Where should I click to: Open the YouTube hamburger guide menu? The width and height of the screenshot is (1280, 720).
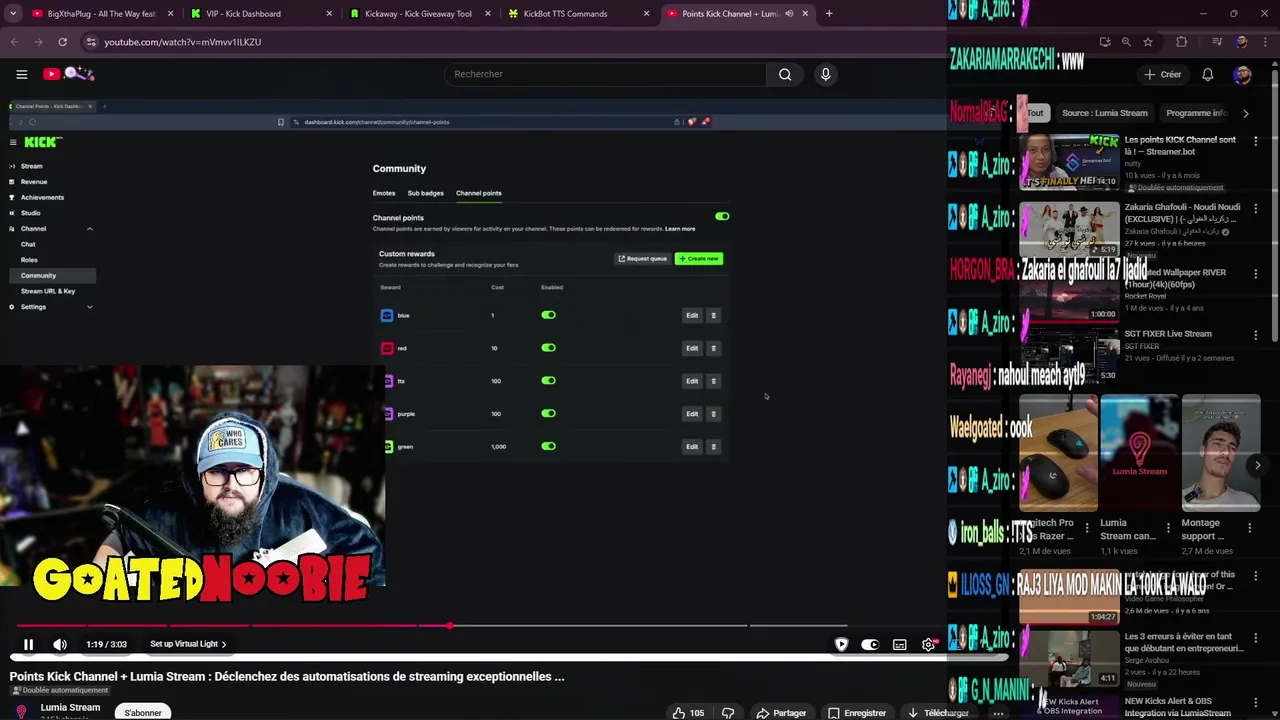pos(21,74)
